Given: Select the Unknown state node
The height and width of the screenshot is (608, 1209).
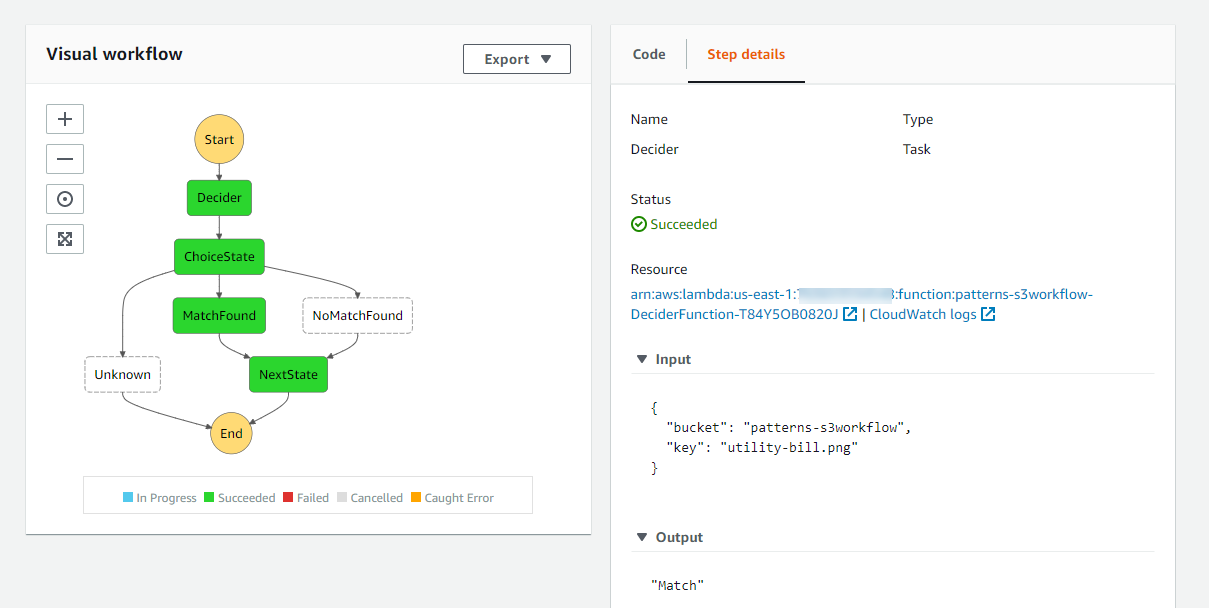Looking at the screenshot, I should (x=122, y=374).
